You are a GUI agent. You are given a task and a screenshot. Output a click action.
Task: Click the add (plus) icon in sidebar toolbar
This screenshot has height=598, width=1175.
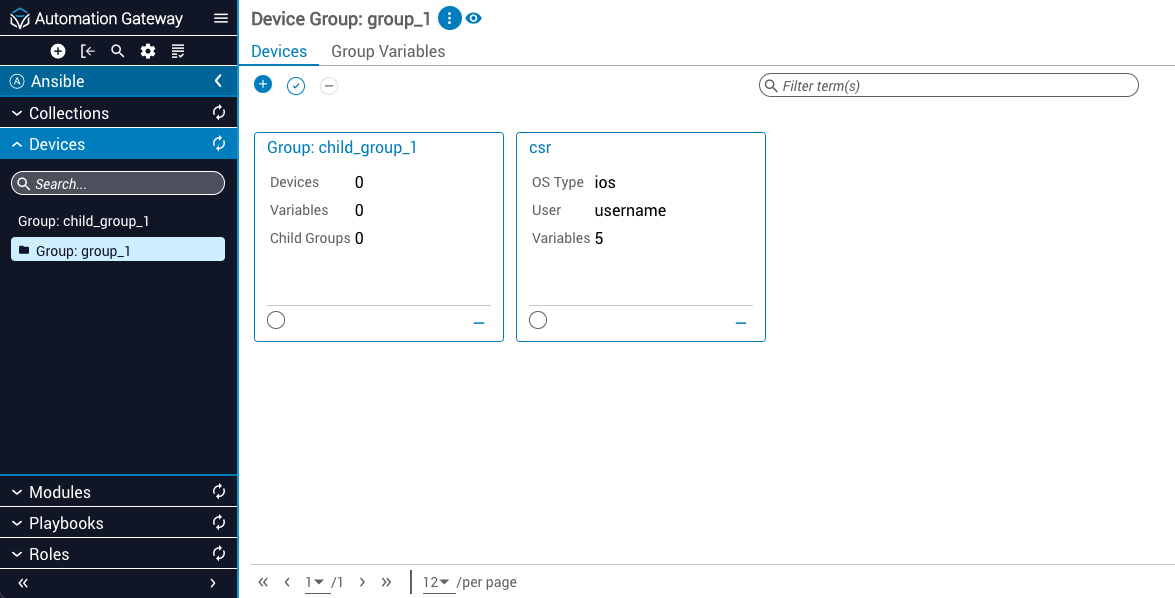point(58,51)
